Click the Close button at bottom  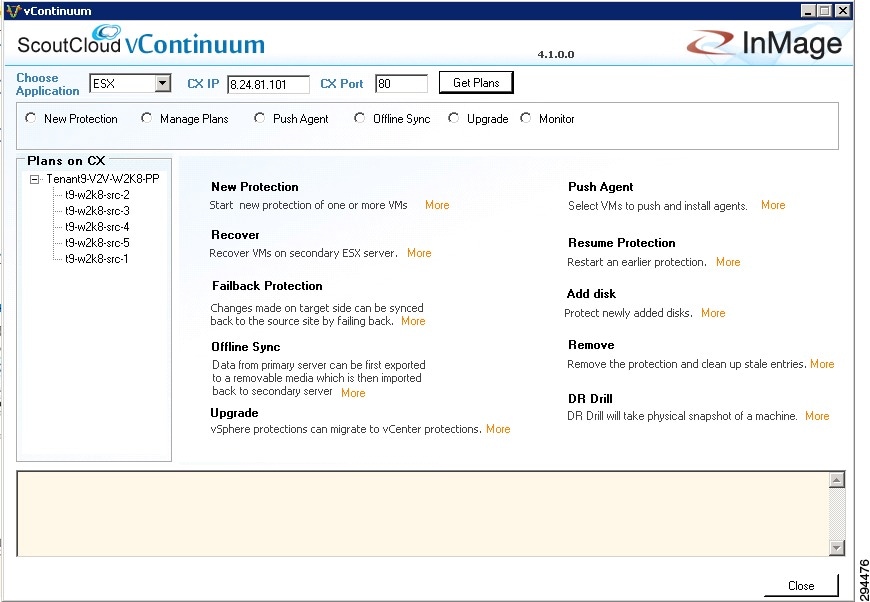[x=801, y=585]
